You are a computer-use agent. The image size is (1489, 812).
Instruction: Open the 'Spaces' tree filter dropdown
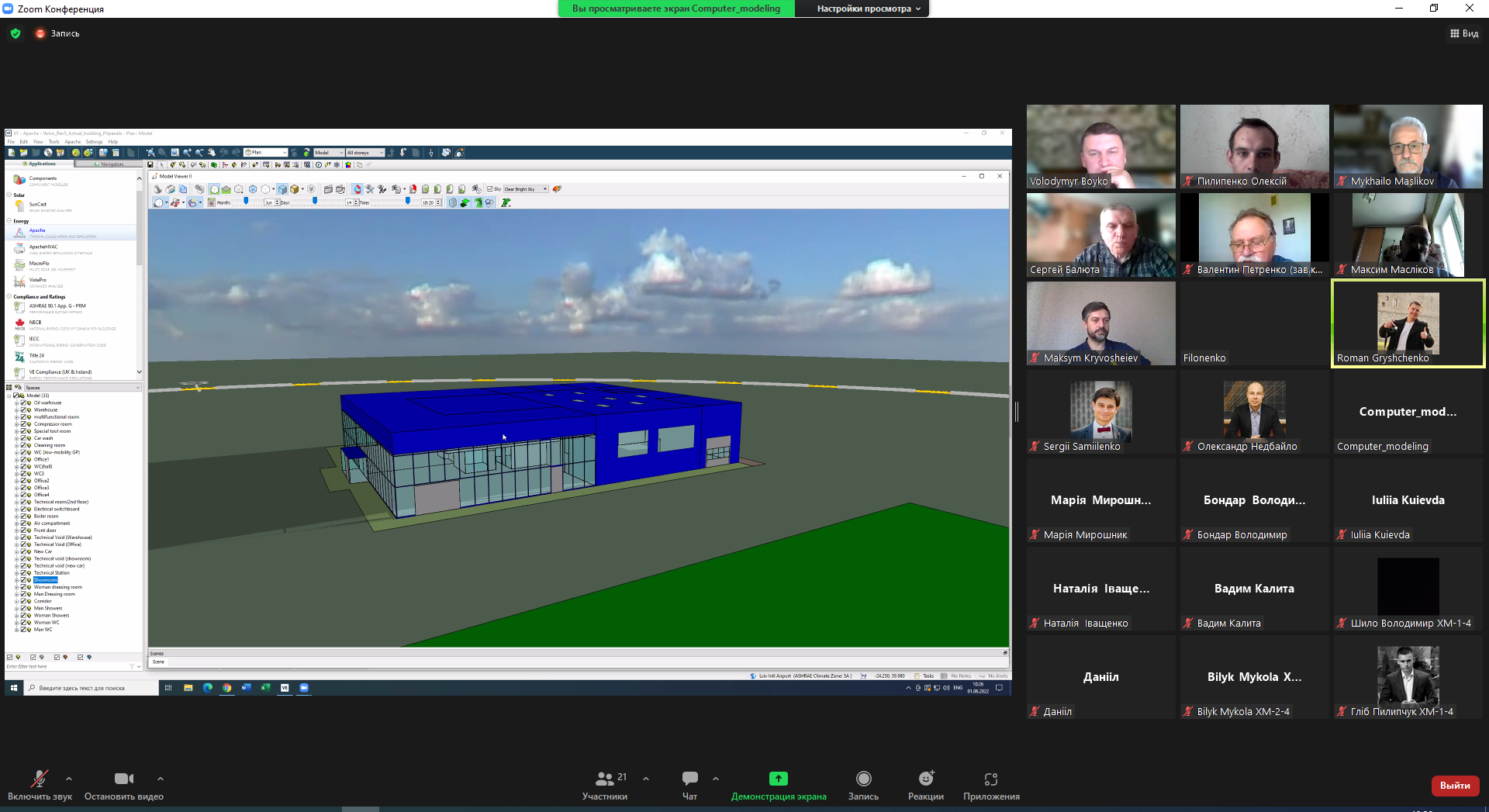pyautogui.click(x=83, y=388)
